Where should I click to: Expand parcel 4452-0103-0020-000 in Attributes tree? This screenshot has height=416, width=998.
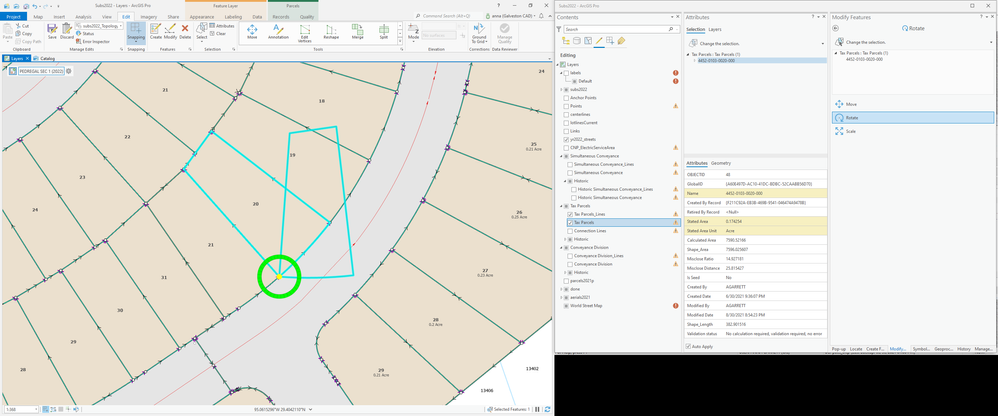(x=693, y=60)
